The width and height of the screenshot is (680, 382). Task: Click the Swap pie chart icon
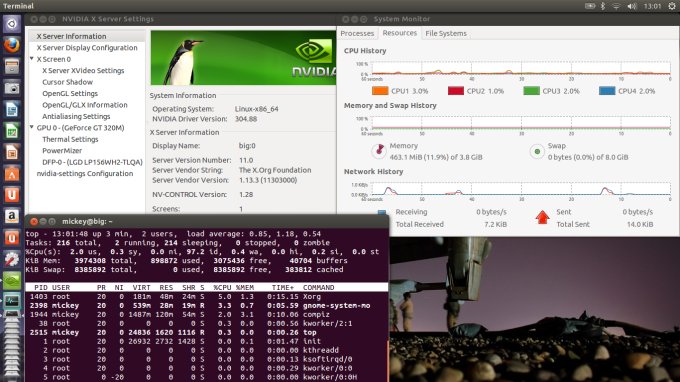(537, 151)
